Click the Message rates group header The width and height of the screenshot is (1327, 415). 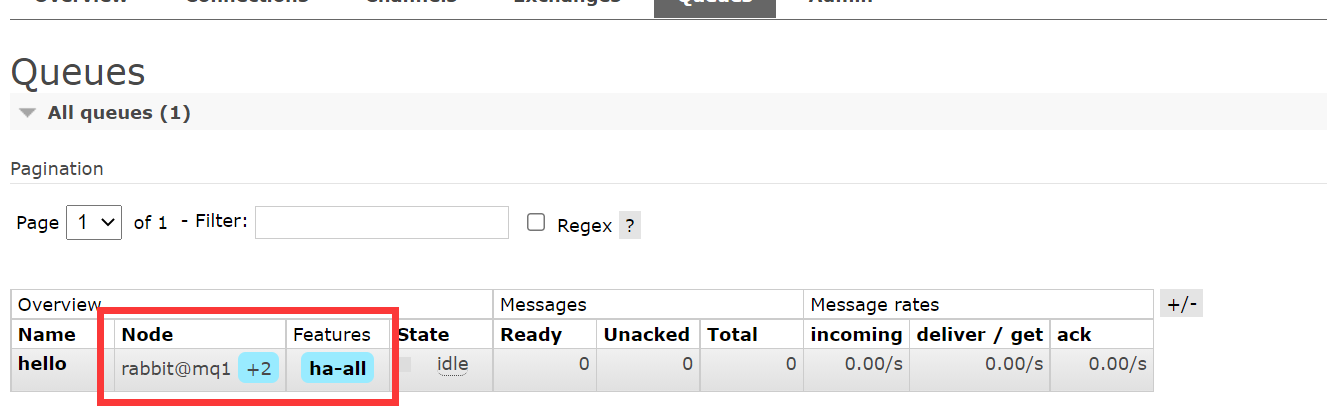point(875,304)
